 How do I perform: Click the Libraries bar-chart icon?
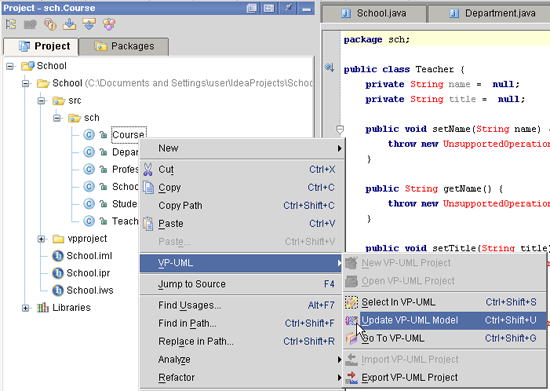42,308
